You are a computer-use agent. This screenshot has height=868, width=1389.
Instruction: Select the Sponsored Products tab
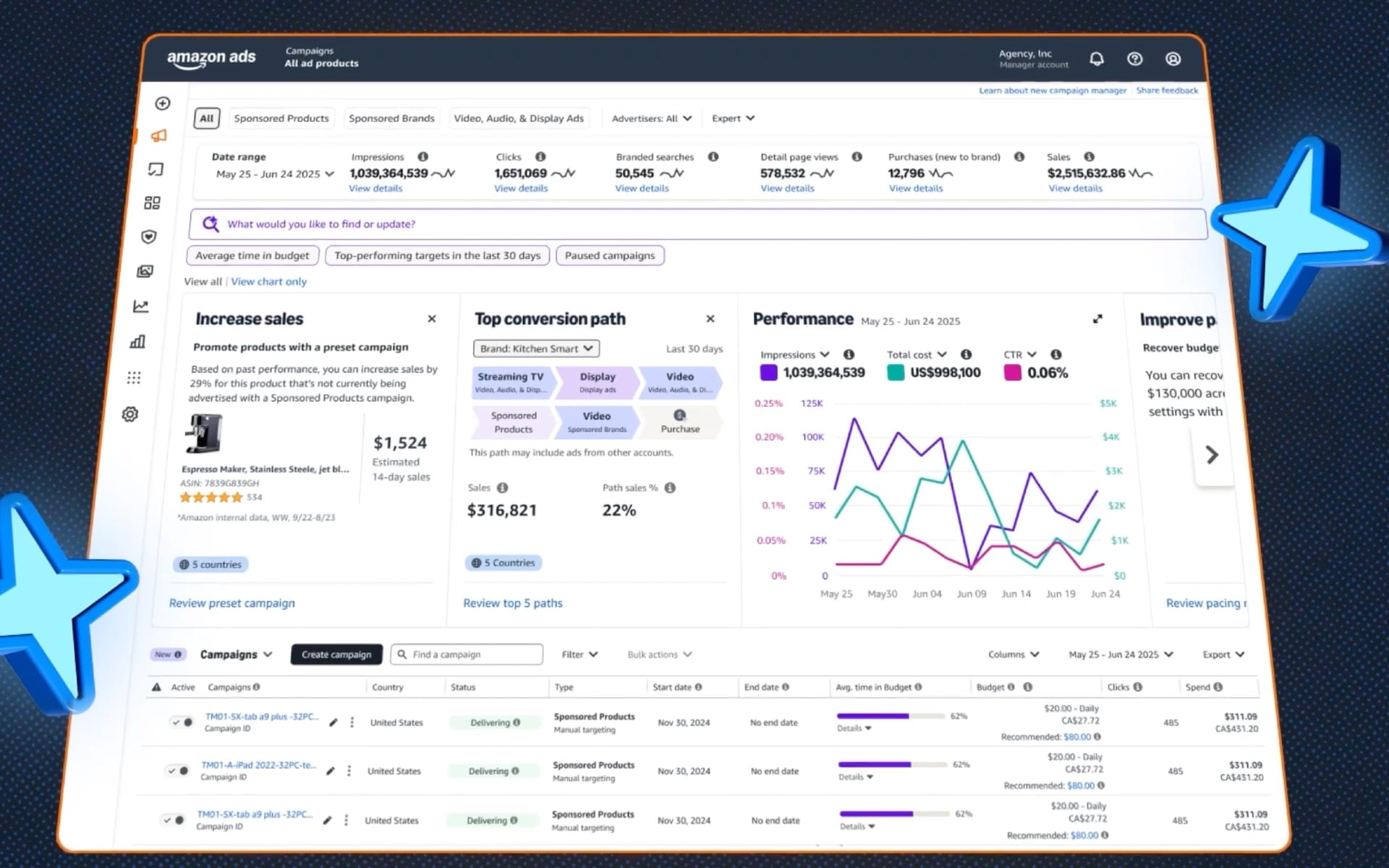click(x=281, y=118)
